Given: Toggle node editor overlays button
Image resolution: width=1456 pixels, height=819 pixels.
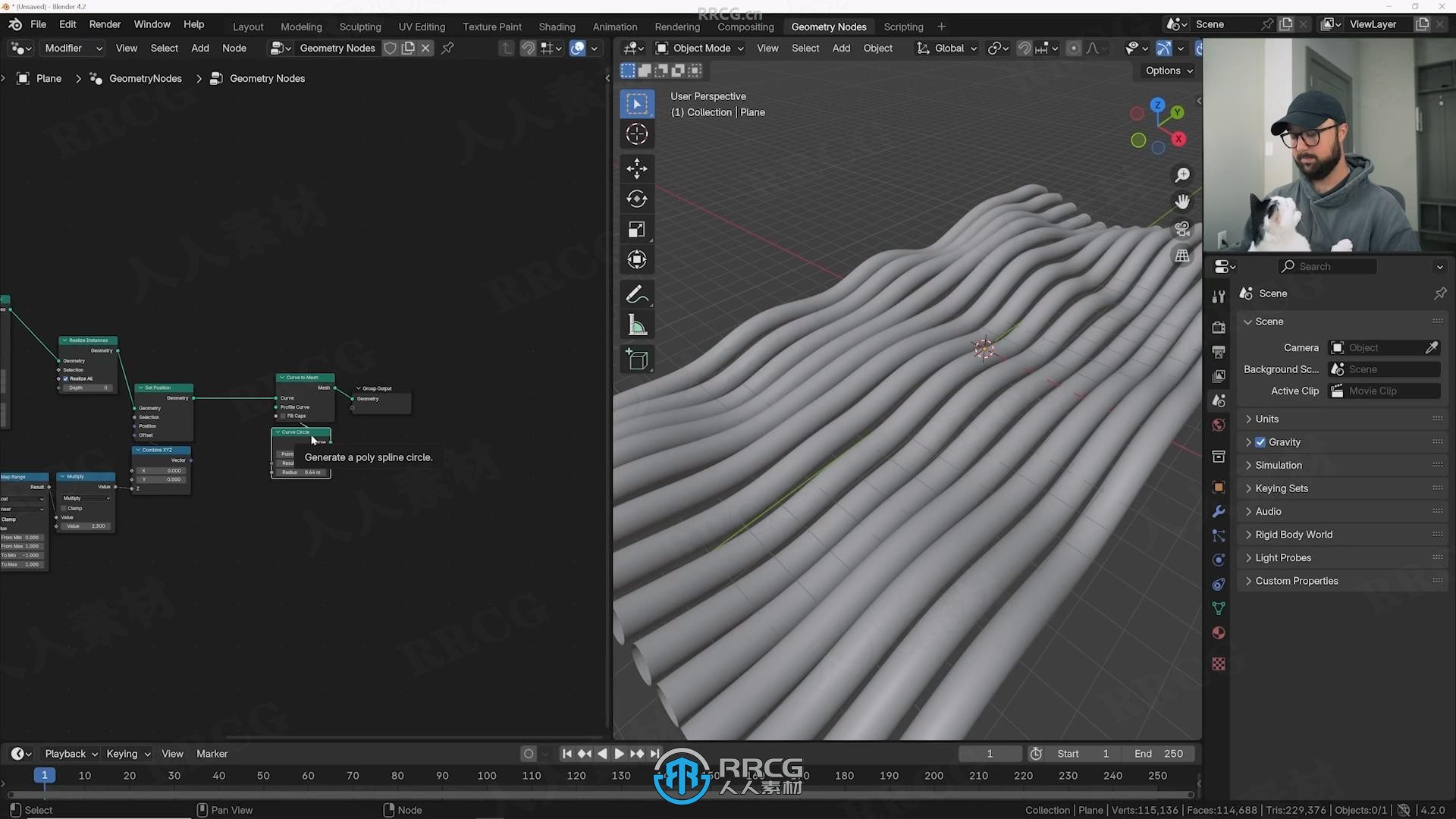Looking at the screenshot, I should click(577, 48).
